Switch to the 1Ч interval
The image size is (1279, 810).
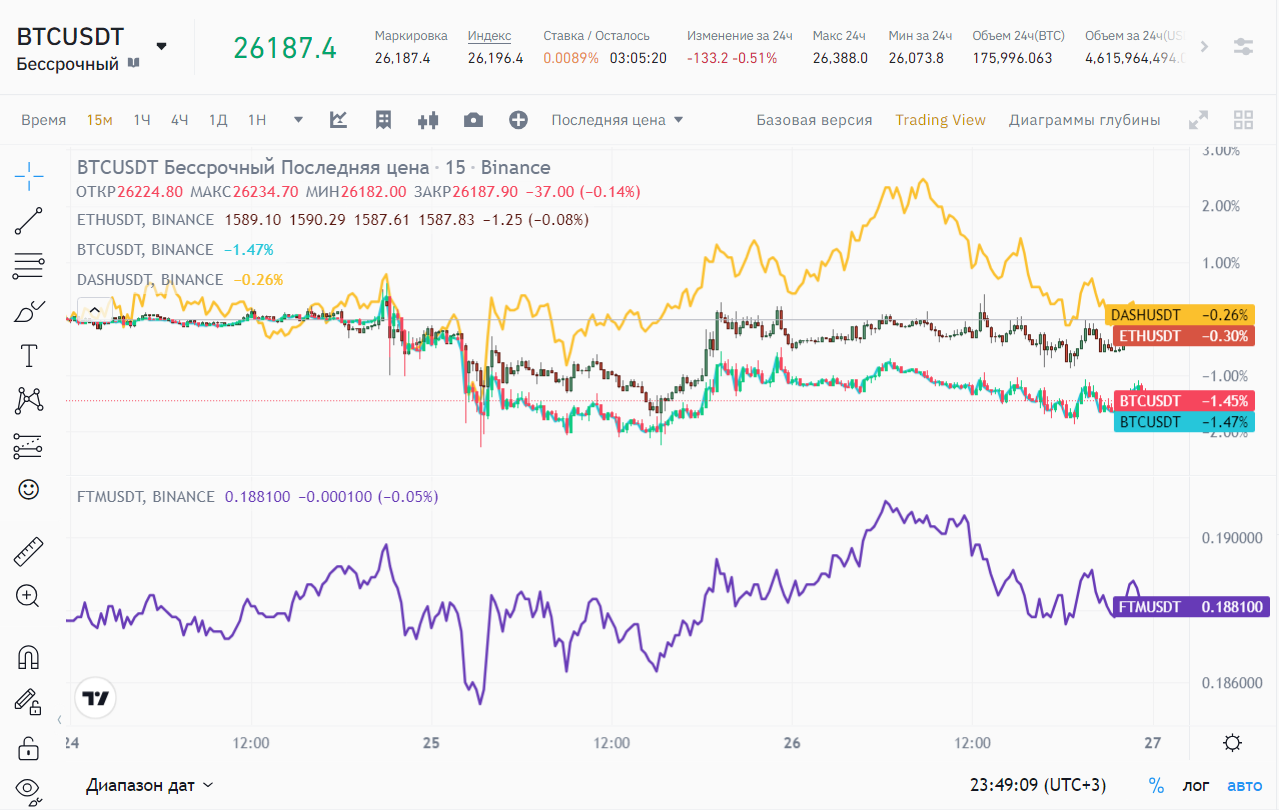[x=142, y=120]
